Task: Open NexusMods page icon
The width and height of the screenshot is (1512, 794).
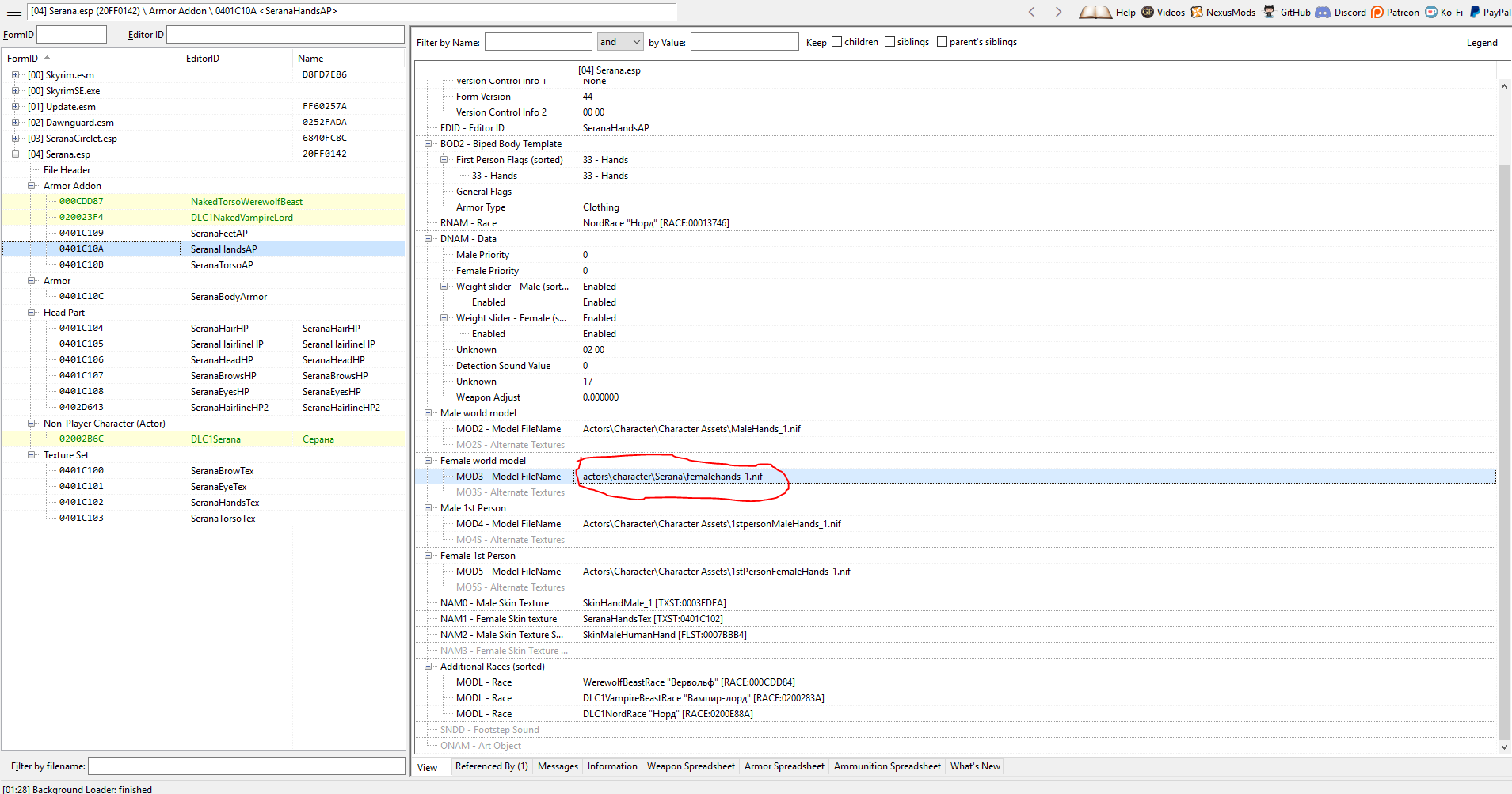Action: [1197, 12]
